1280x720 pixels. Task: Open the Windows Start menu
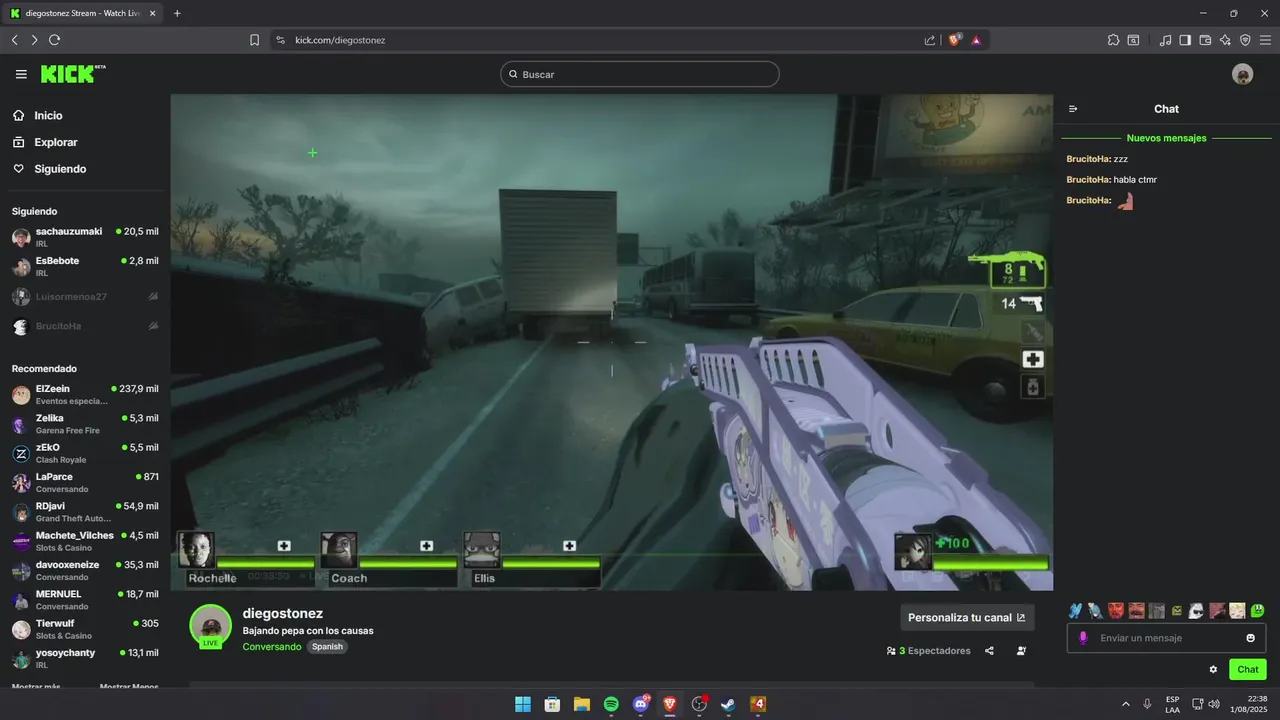(523, 704)
